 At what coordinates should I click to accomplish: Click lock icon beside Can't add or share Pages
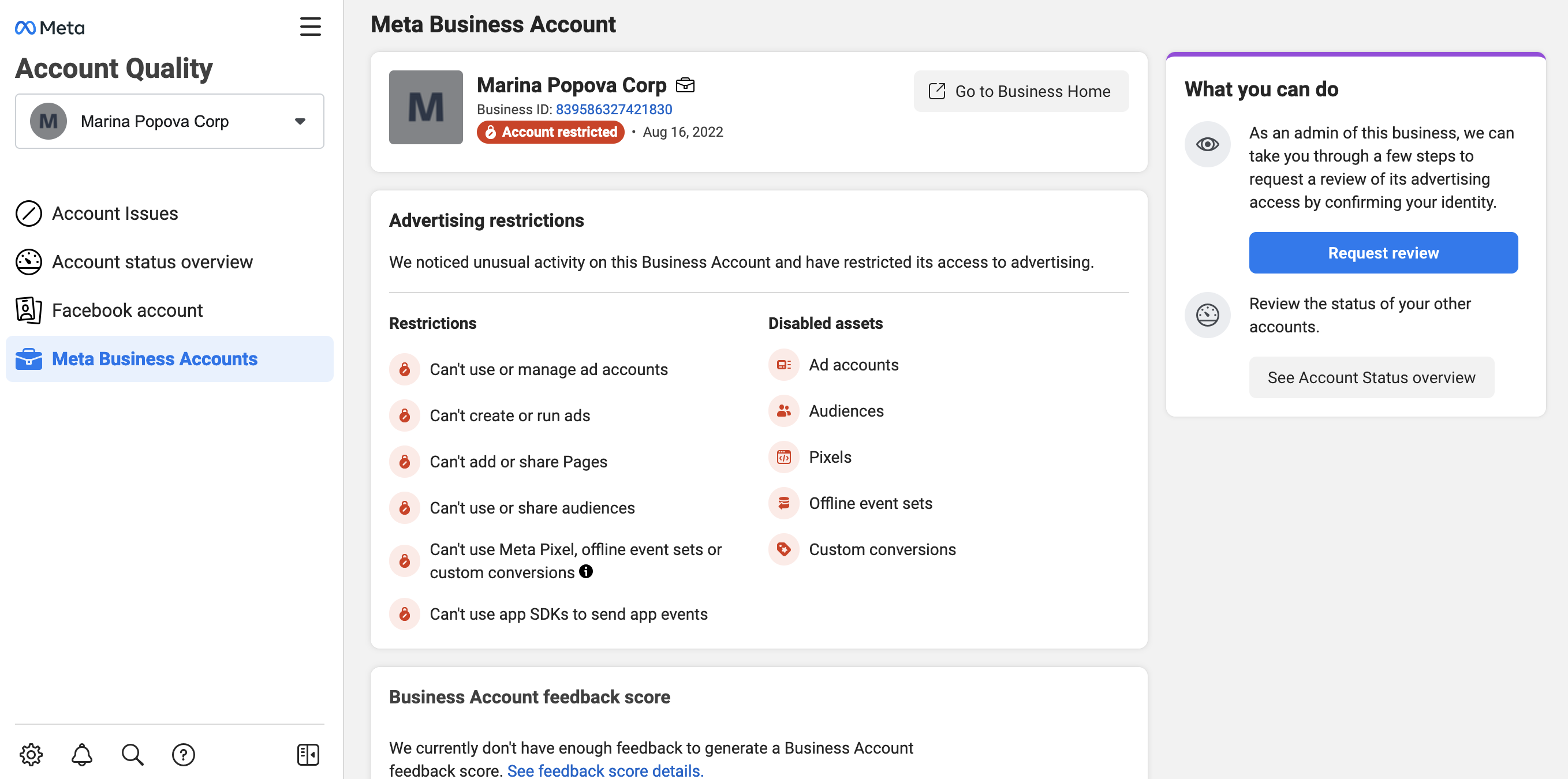(x=405, y=463)
